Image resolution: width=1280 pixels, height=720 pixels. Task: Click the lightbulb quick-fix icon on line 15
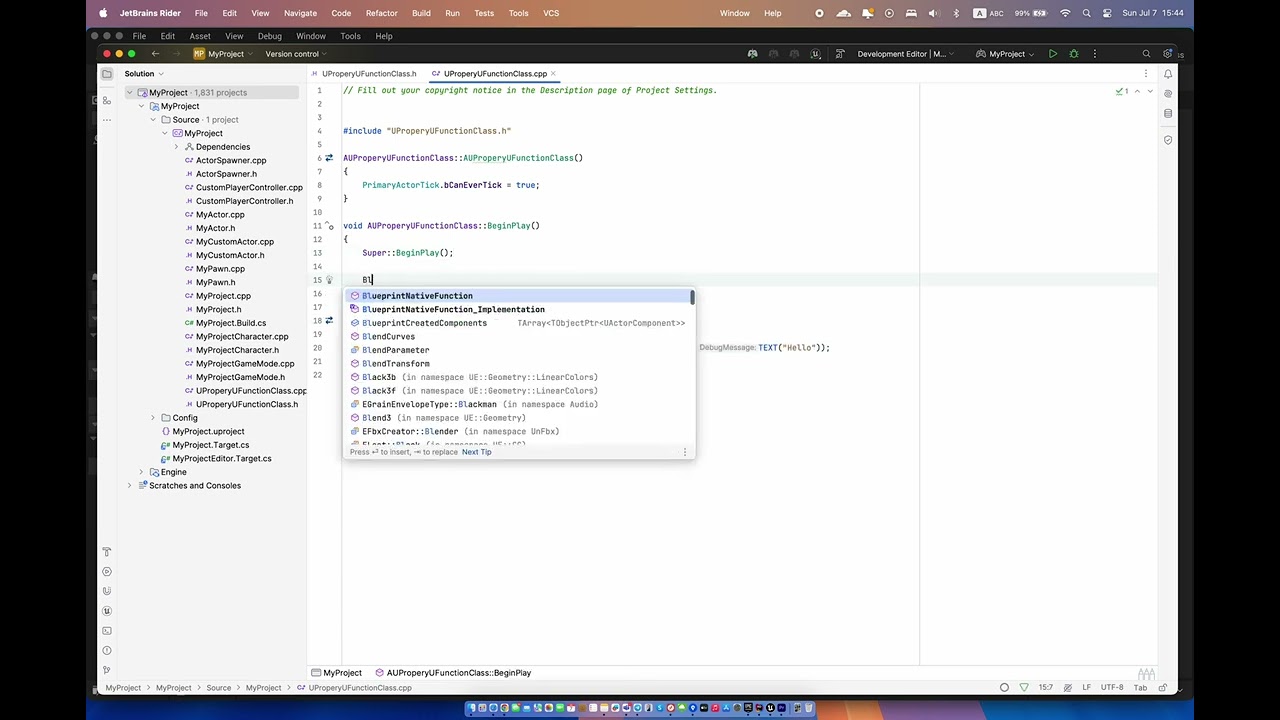pos(329,280)
